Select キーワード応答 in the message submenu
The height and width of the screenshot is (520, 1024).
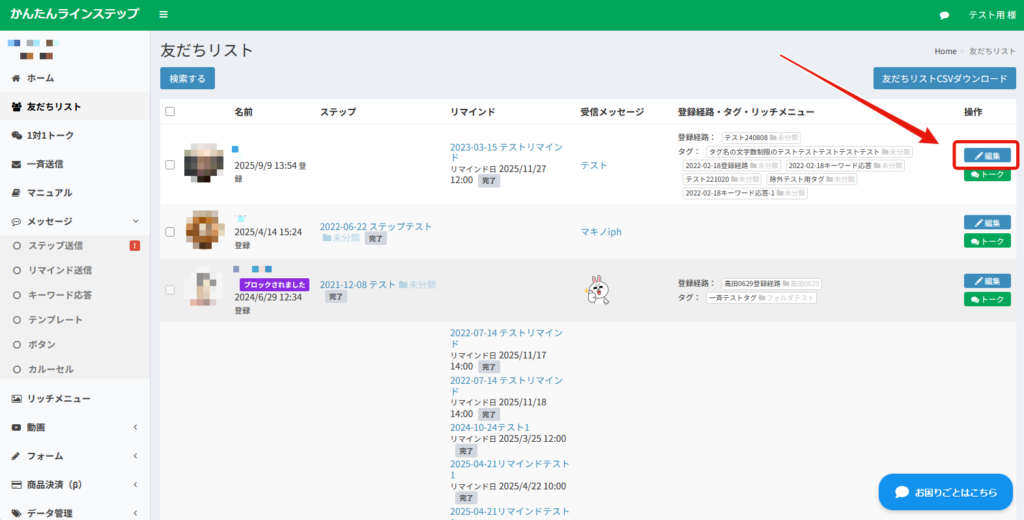pos(60,295)
